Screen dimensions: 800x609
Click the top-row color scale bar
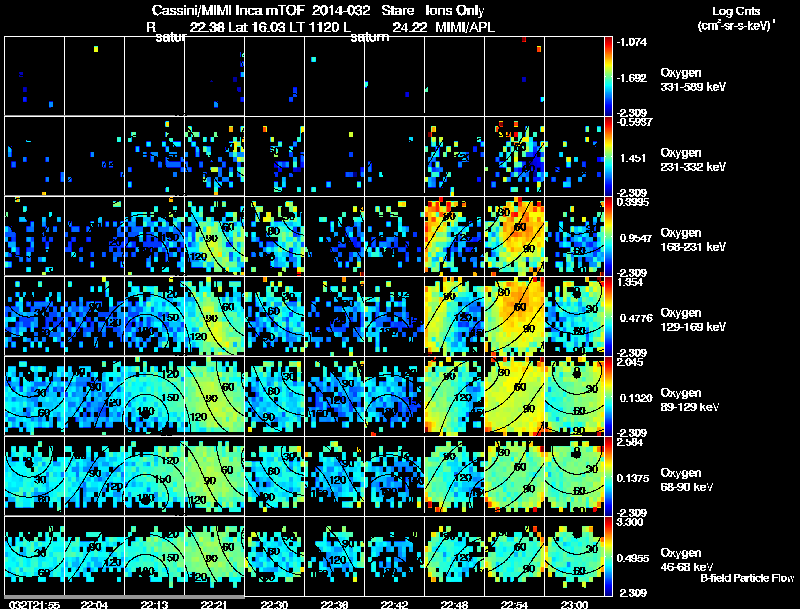(608, 76)
